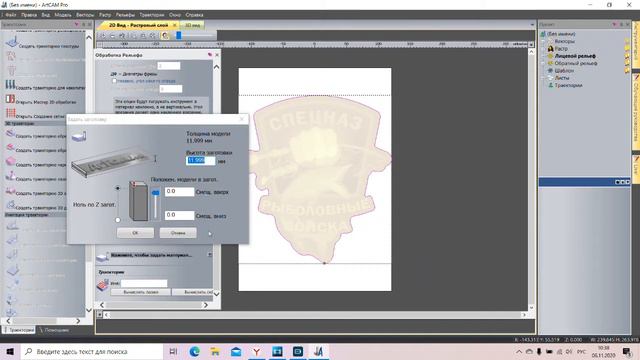Viewport: 640px width, 360px height.
Task: Open the Правка menu
Action: 29,15
